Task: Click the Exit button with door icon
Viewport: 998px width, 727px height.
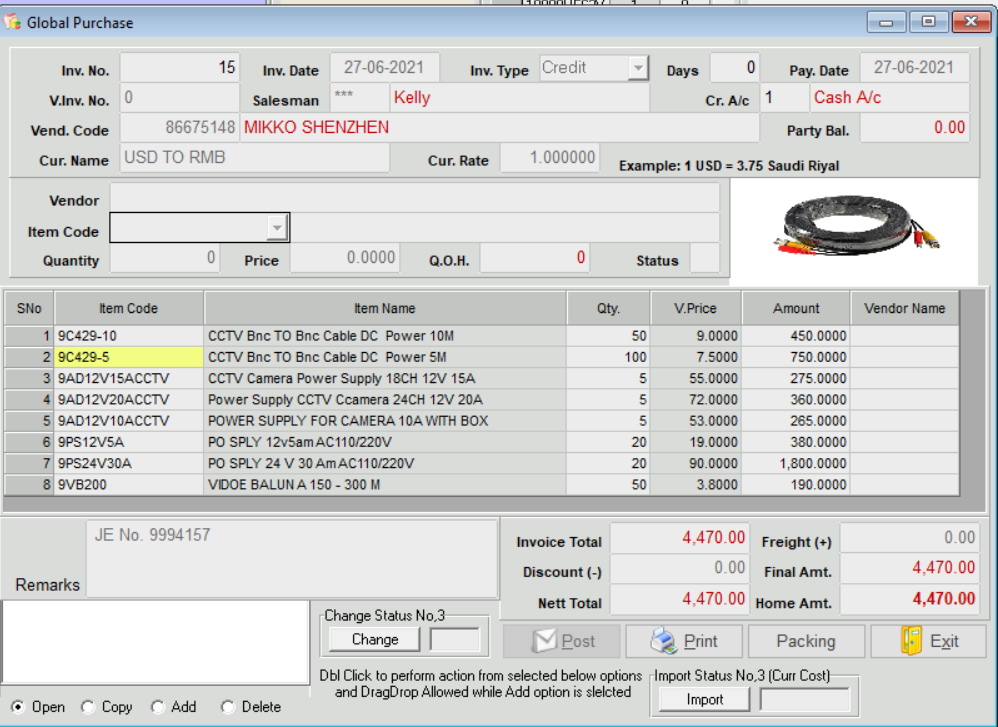Action: (928, 641)
